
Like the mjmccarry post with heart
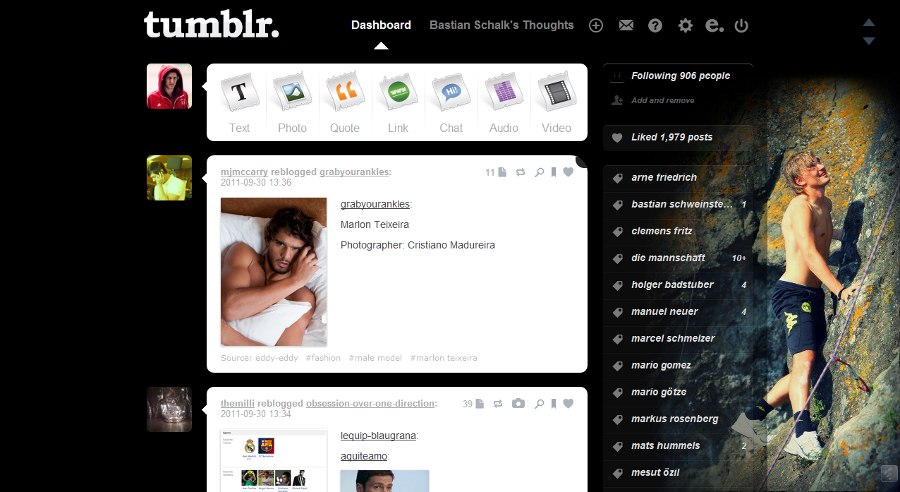click(568, 172)
